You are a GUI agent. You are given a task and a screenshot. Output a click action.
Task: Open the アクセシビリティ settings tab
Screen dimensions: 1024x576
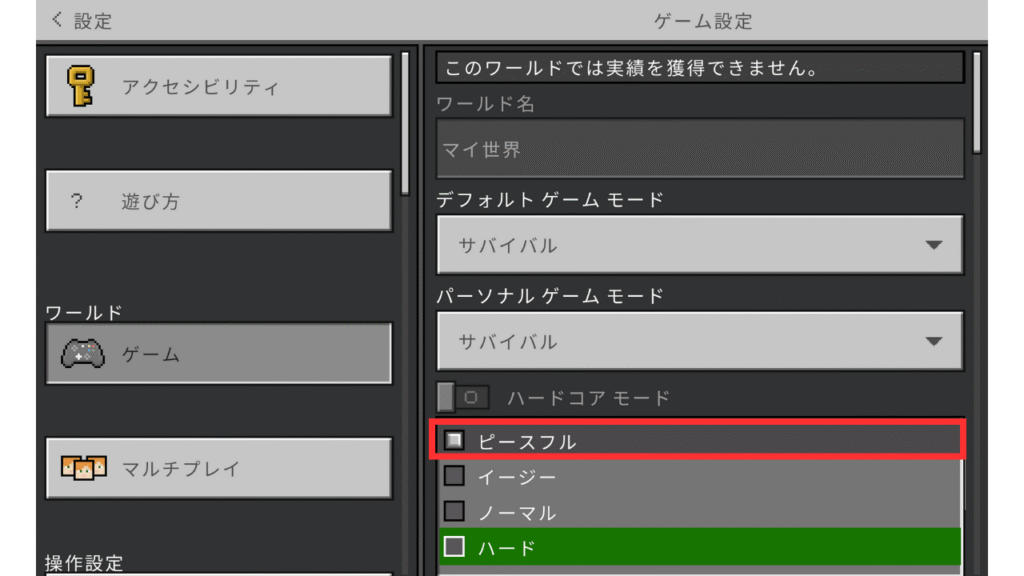pyautogui.click(x=219, y=86)
